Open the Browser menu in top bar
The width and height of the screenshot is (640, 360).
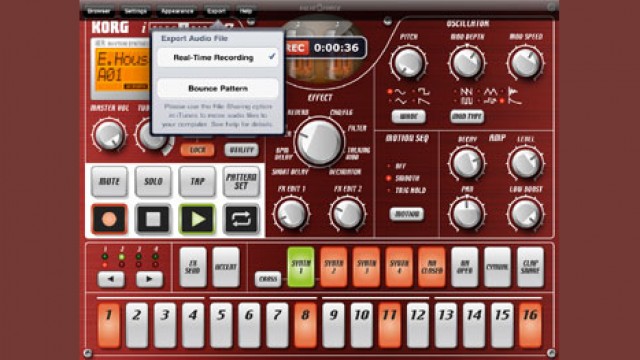pyautogui.click(x=99, y=11)
